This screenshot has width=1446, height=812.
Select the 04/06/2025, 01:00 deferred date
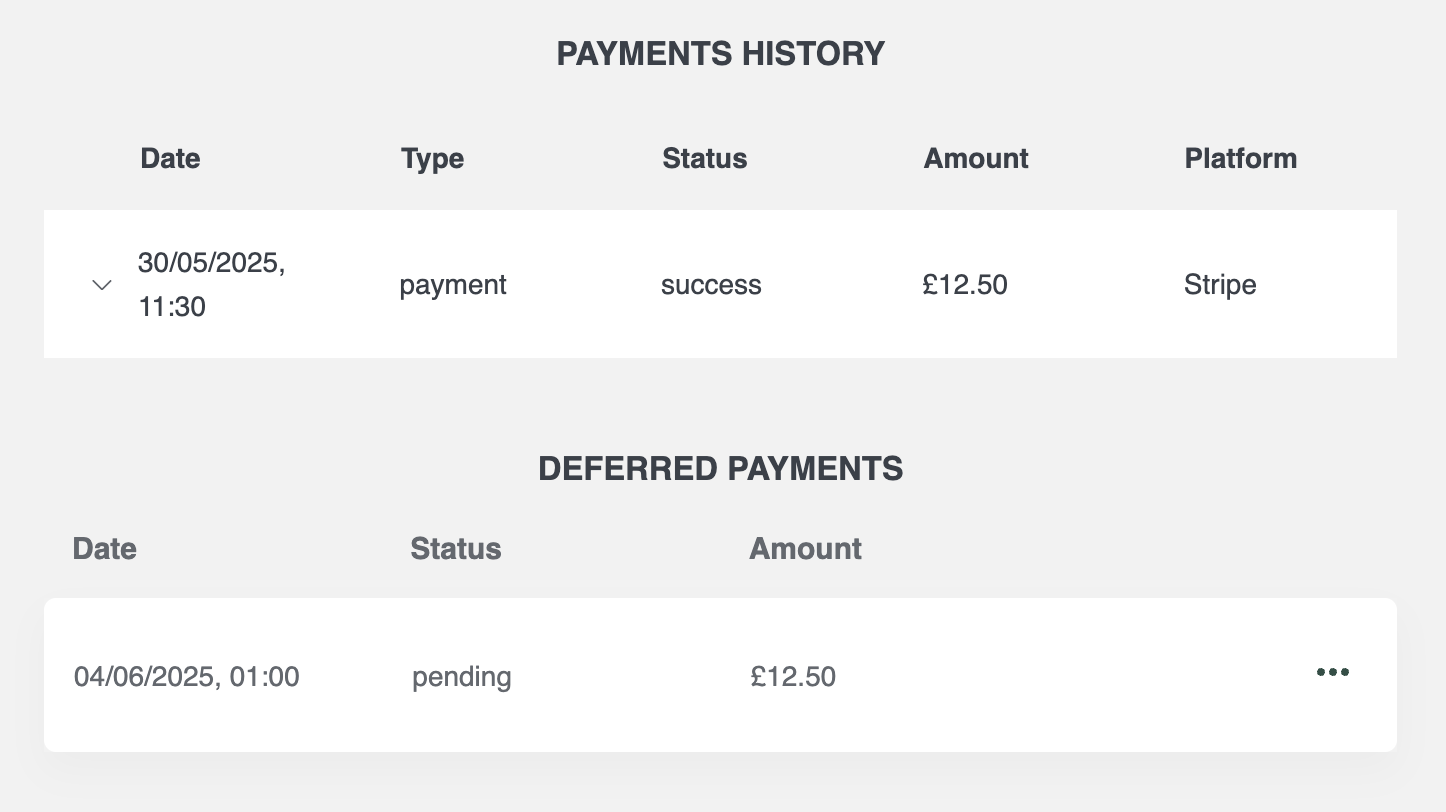(x=187, y=677)
